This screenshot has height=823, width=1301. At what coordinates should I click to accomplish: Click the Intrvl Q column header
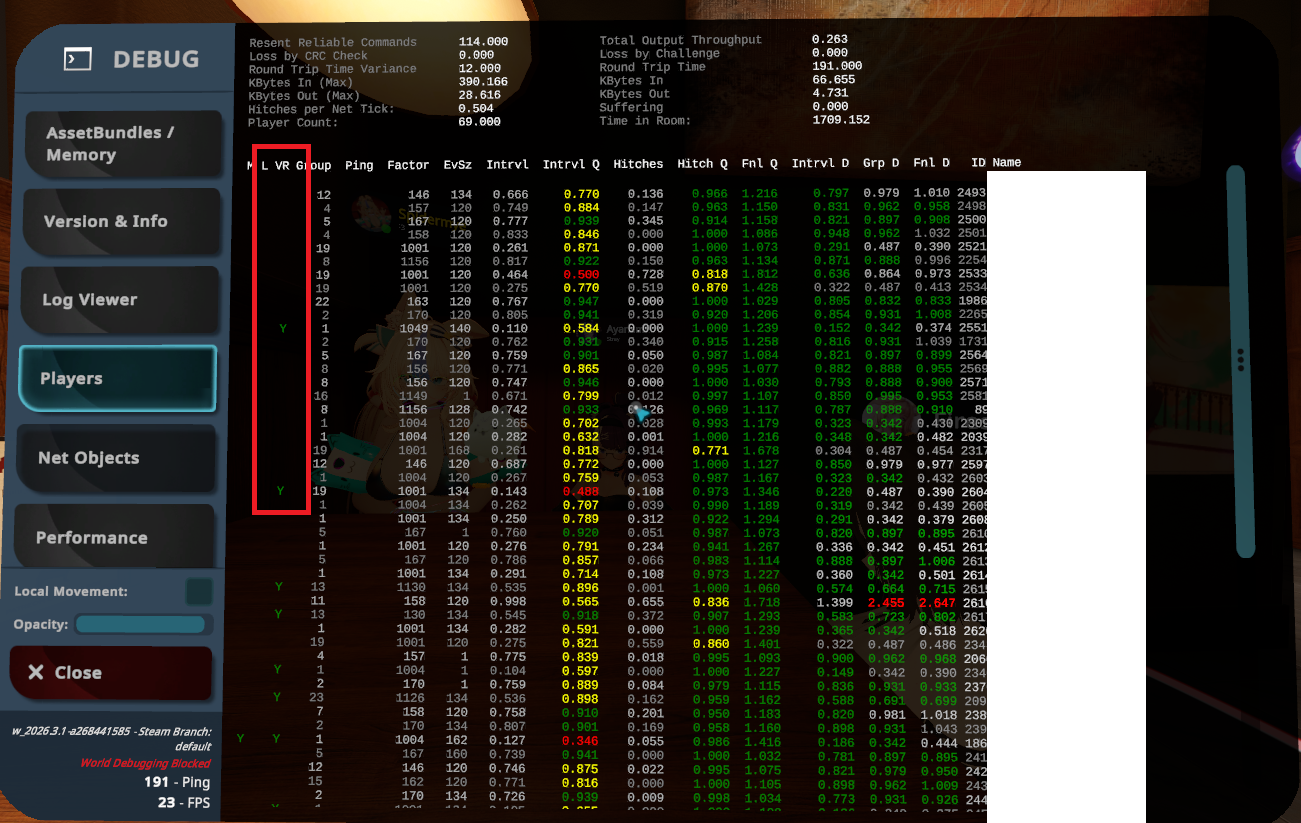(571, 164)
